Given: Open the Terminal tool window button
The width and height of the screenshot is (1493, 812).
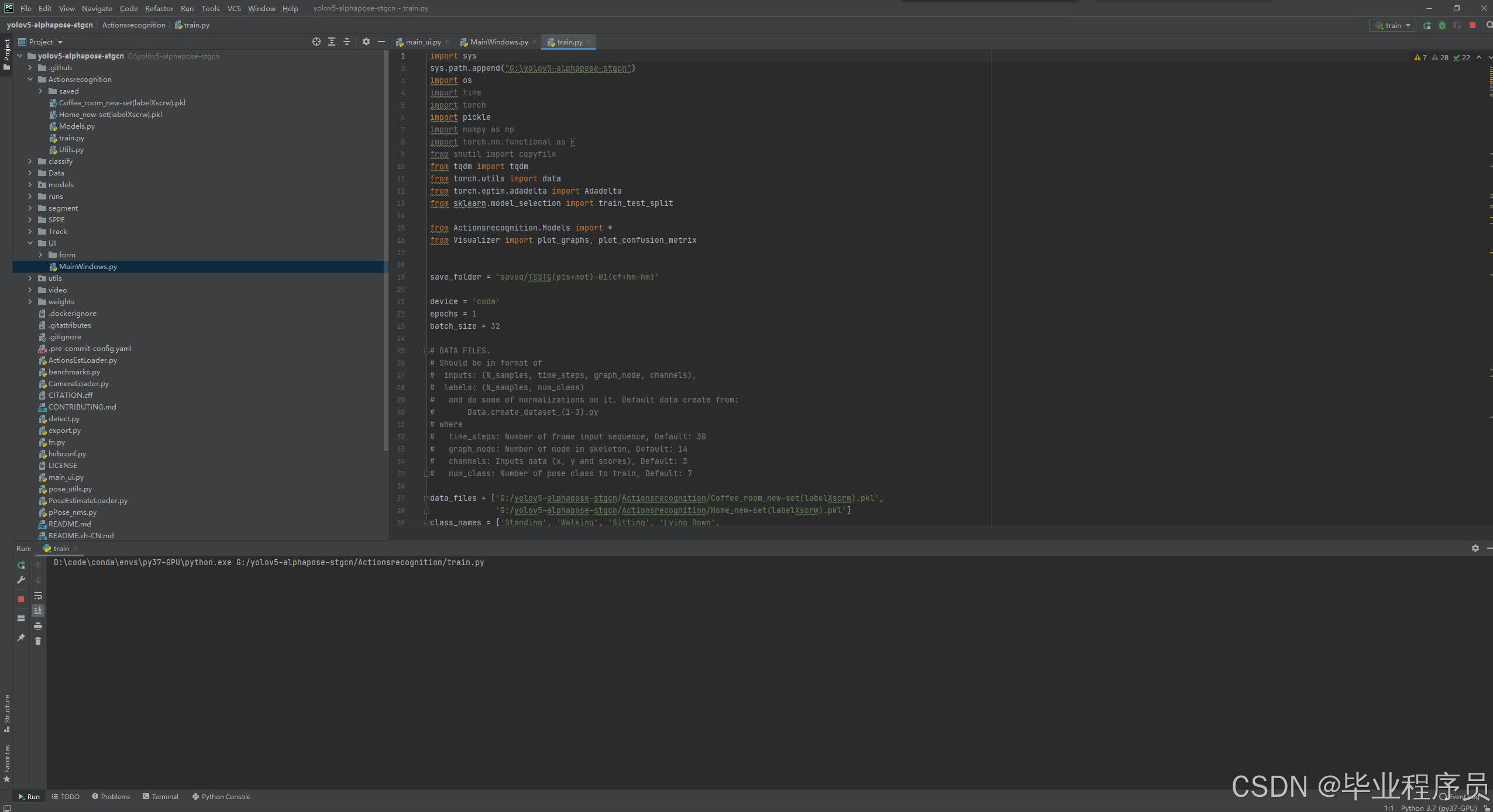Looking at the screenshot, I should coord(160,797).
